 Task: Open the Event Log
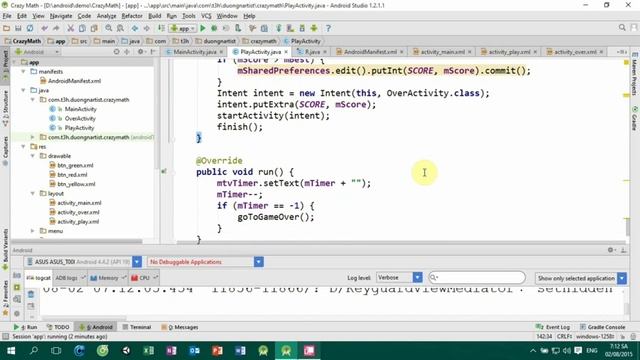coord(553,327)
